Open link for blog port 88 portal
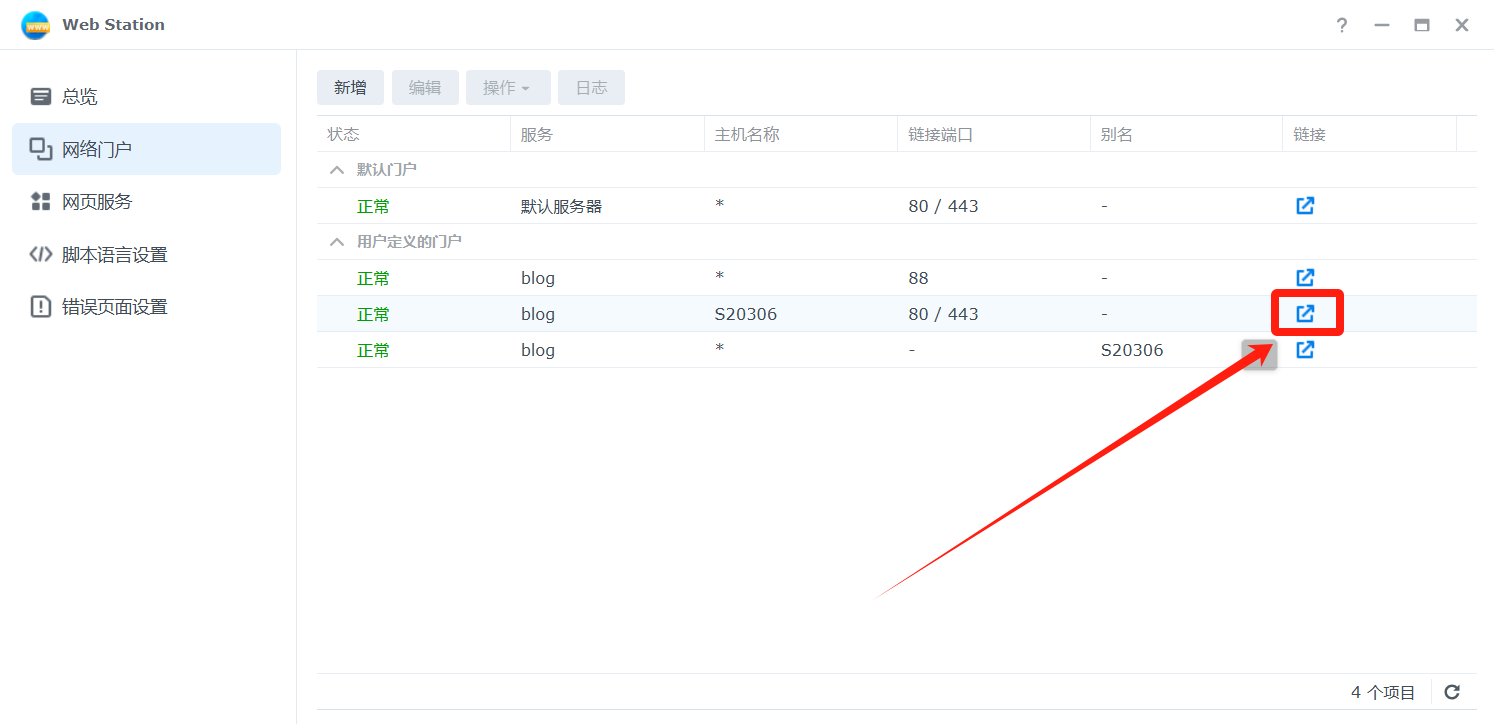This screenshot has width=1494, height=724. pyautogui.click(x=1304, y=278)
